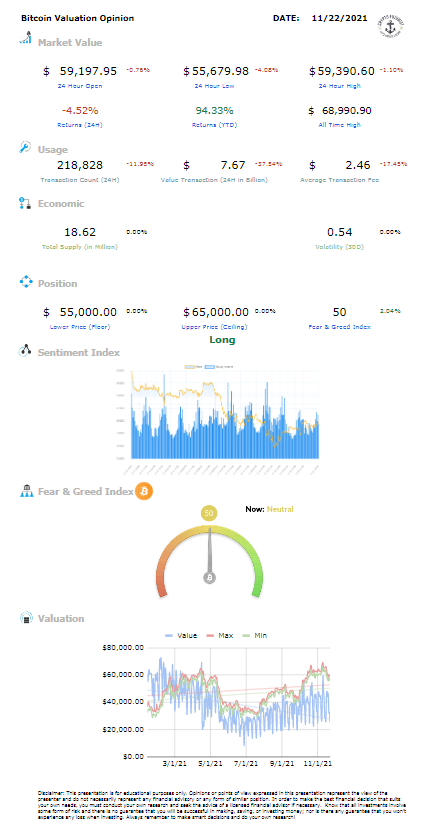Click the Fear & Greed Index value label
This screenshot has height=835, width=442.
tap(339, 326)
